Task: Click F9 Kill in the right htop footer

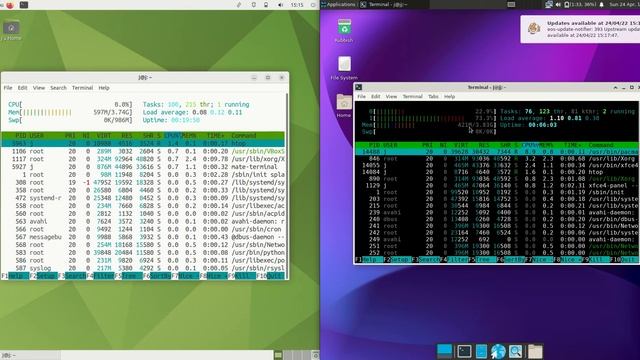Action: tap(596, 260)
